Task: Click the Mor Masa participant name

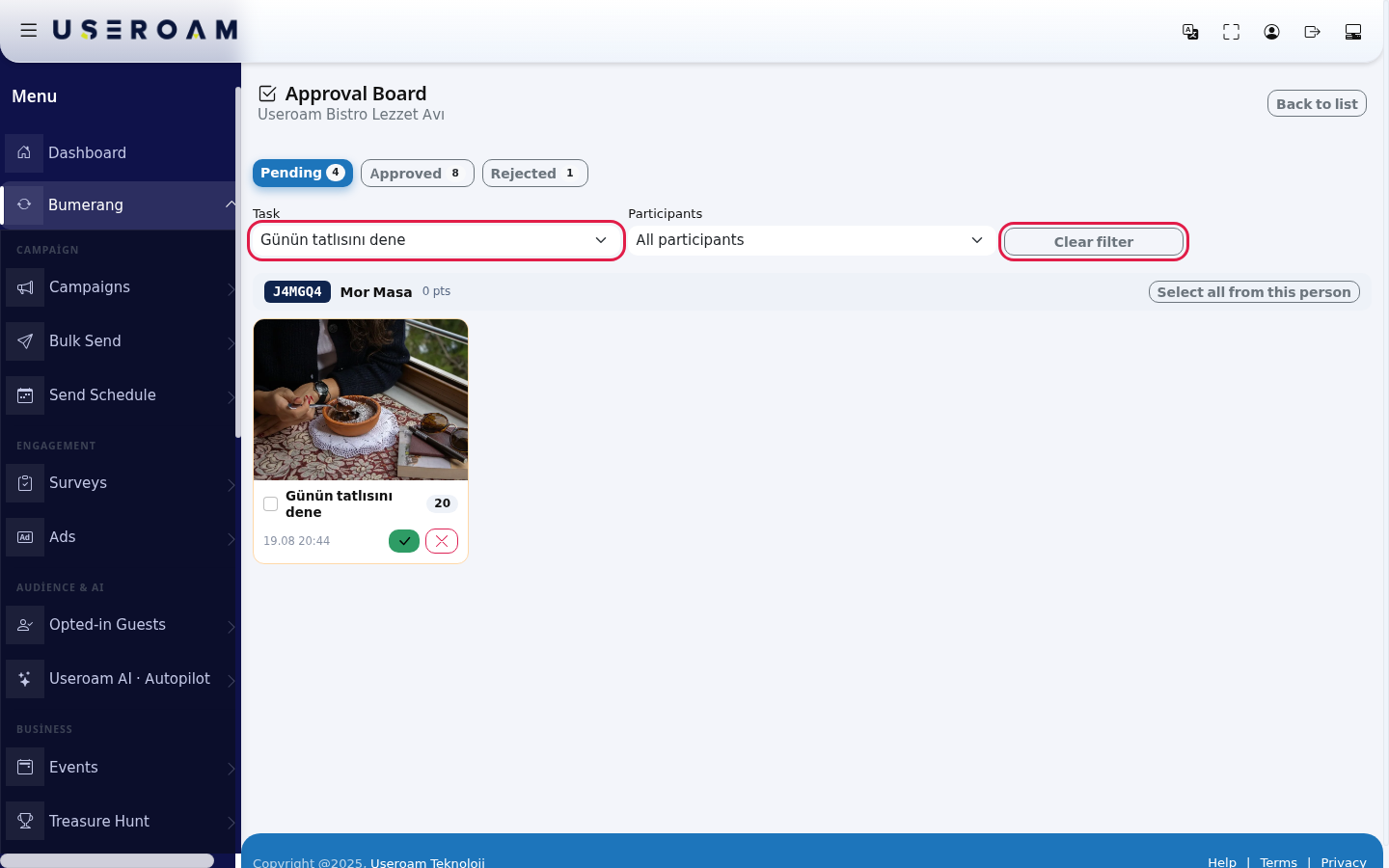Action: [376, 292]
